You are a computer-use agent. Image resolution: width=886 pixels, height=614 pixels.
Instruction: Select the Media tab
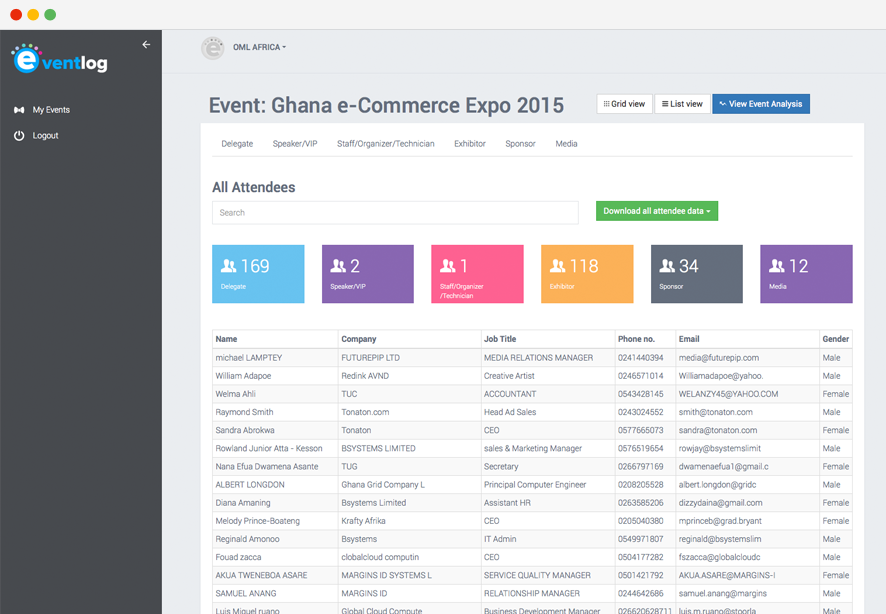pos(566,143)
